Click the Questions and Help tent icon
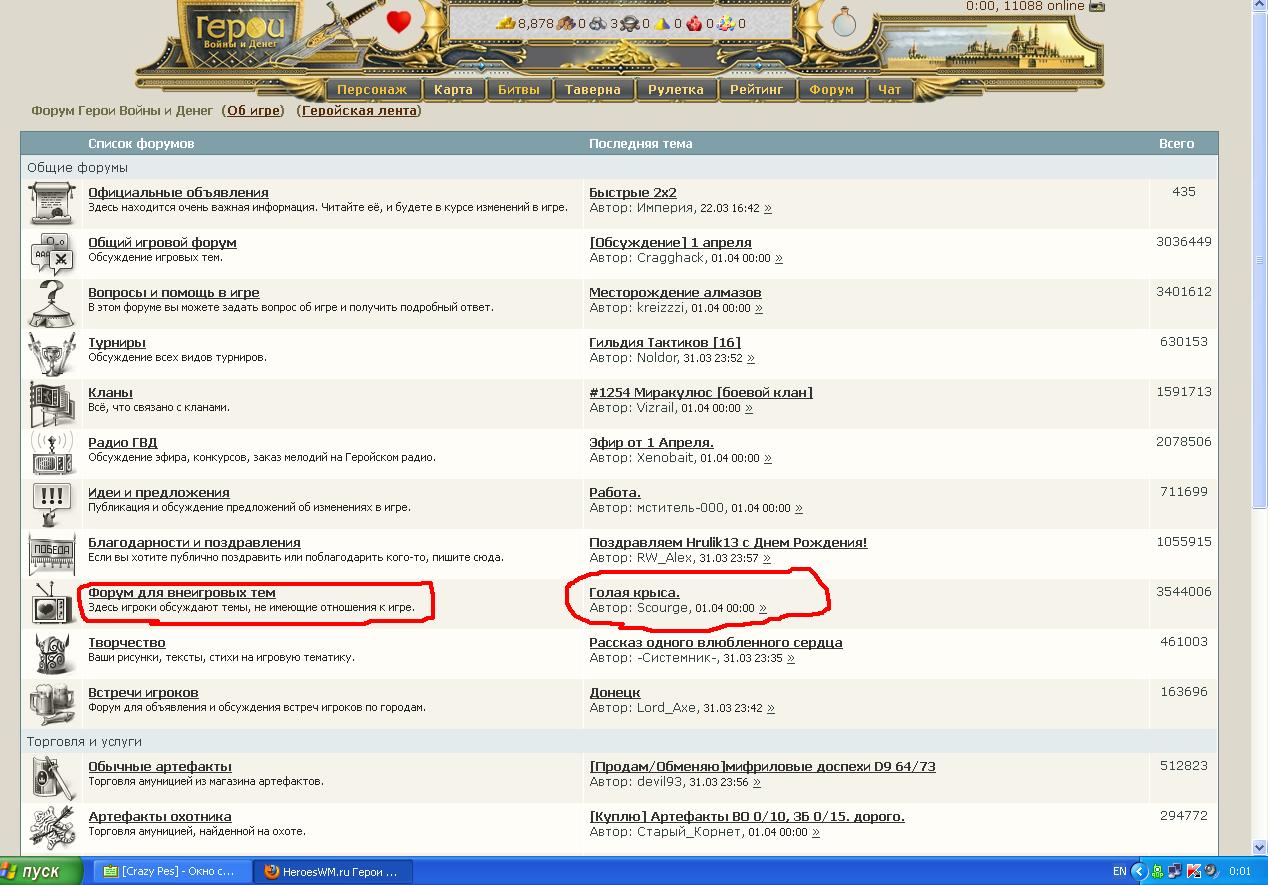This screenshot has height=885, width=1268. coord(52,303)
